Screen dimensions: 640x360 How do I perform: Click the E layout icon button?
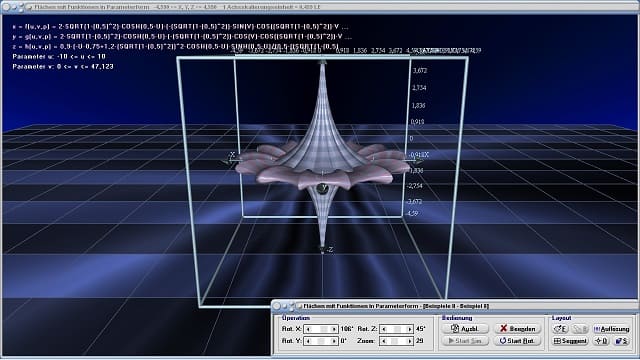[x=560, y=329]
